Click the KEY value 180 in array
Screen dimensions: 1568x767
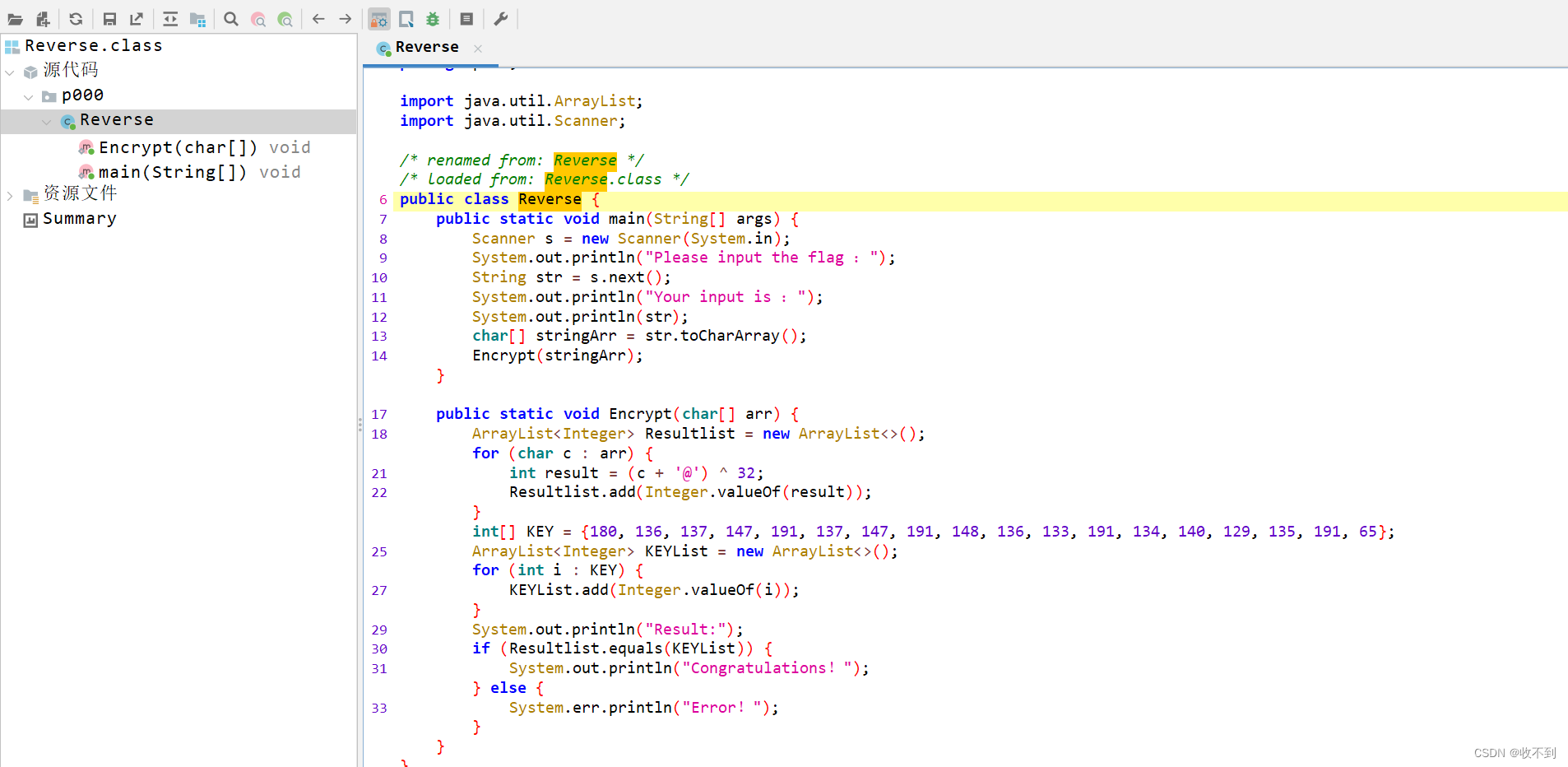point(604,532)
